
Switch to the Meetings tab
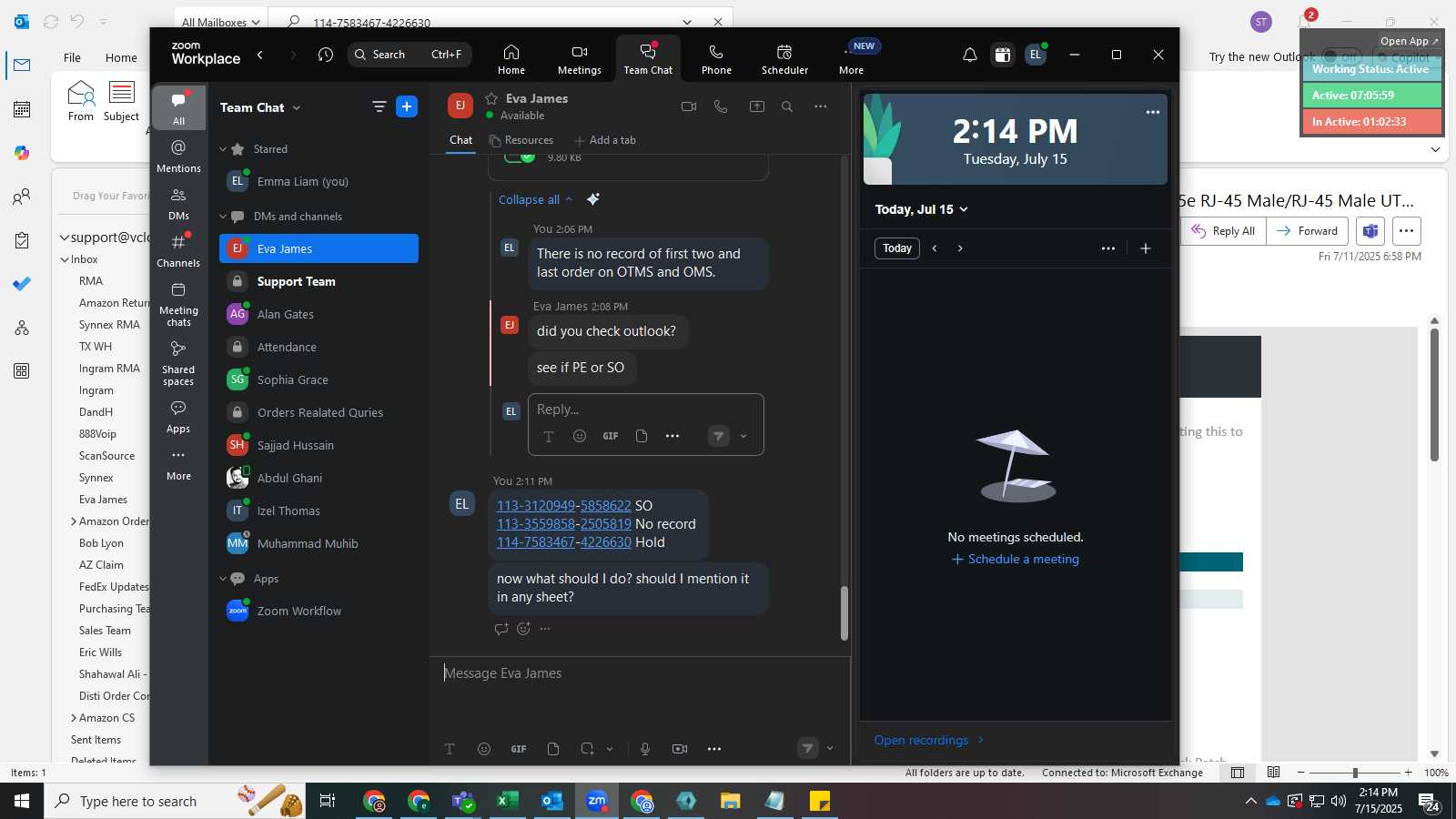click(580, 59)
